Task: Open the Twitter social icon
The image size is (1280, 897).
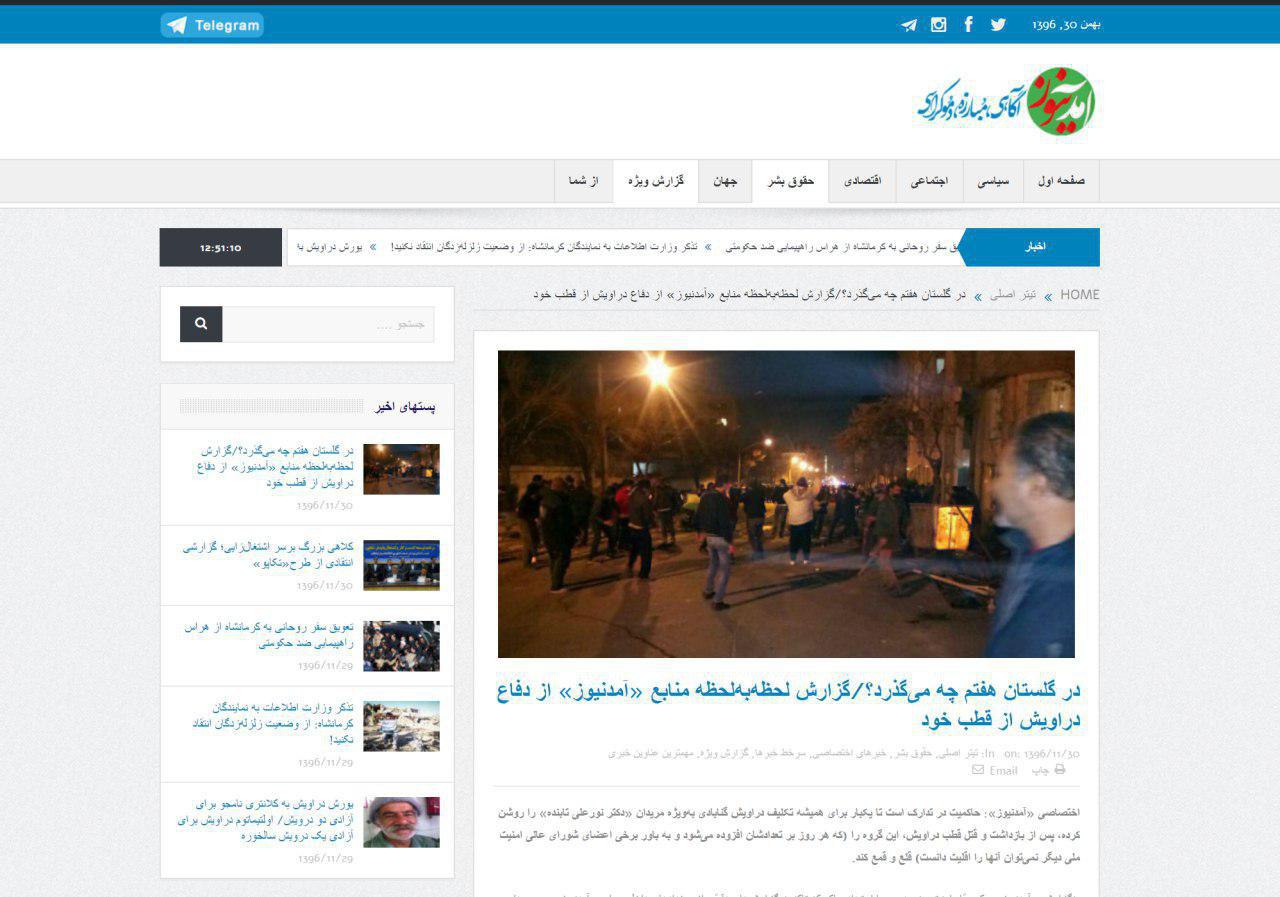Action: click(998, 25)
